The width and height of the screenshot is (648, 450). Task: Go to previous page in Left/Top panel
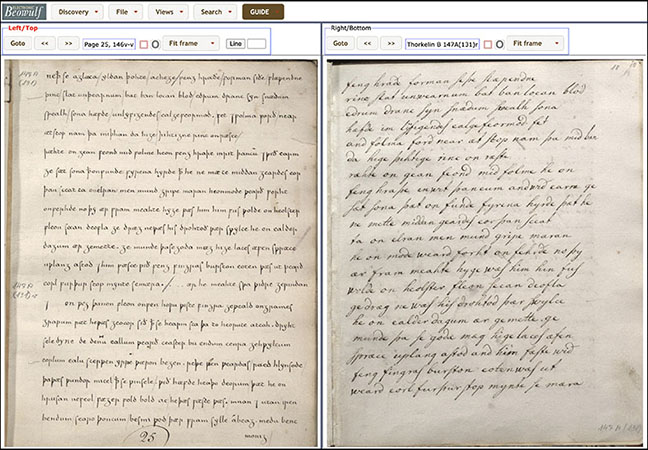click(45, 43)
